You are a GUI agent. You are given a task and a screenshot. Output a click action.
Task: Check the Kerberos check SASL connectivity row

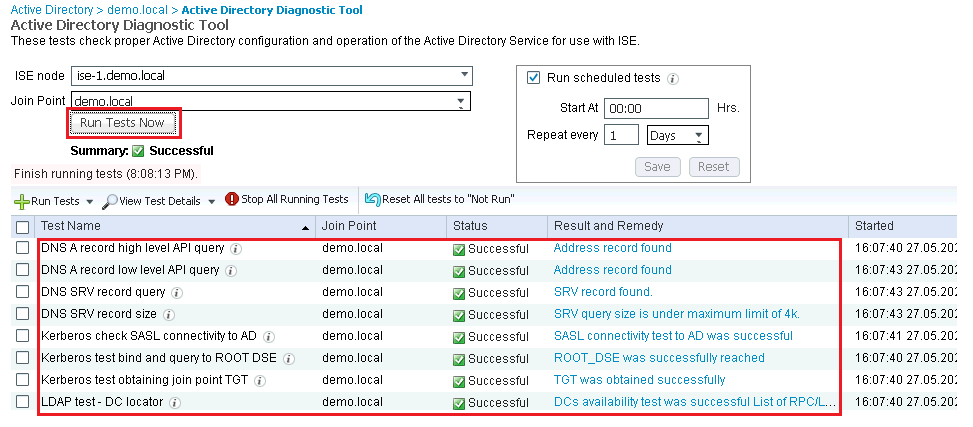(x=22, y=336)
